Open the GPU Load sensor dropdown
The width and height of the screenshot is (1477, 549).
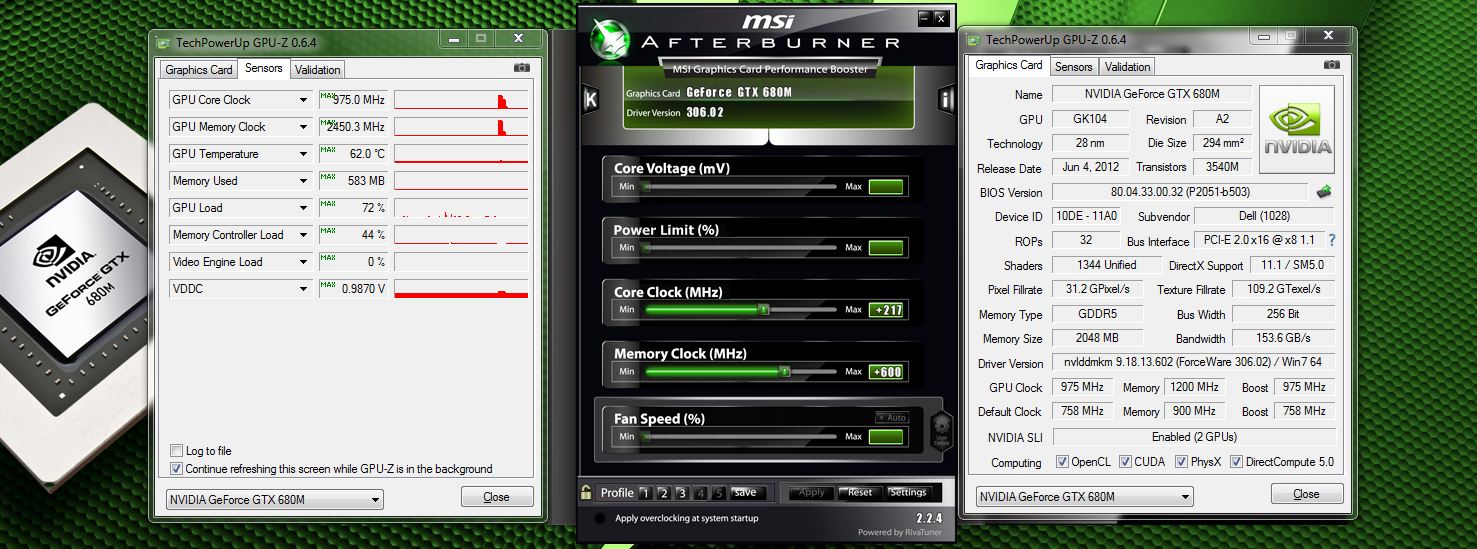303,208
